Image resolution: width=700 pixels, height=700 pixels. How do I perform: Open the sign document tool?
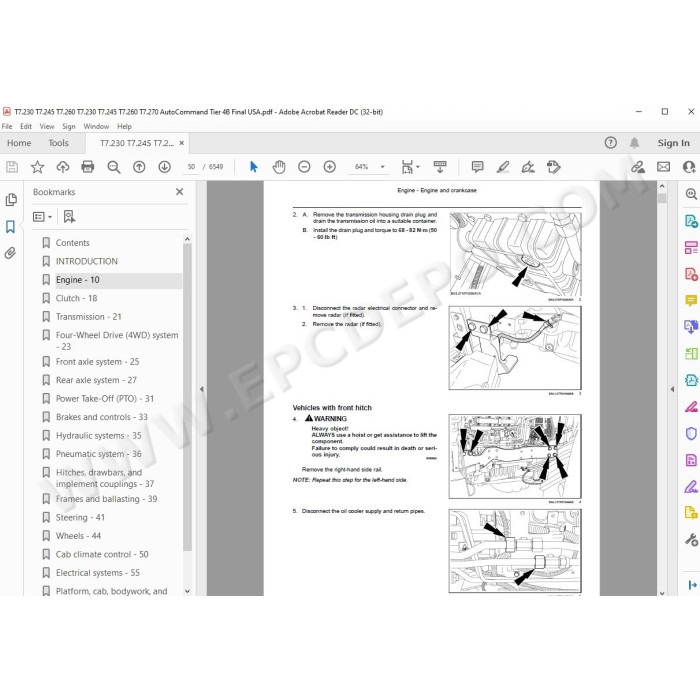pyautogui.click(x=528, y=167)
